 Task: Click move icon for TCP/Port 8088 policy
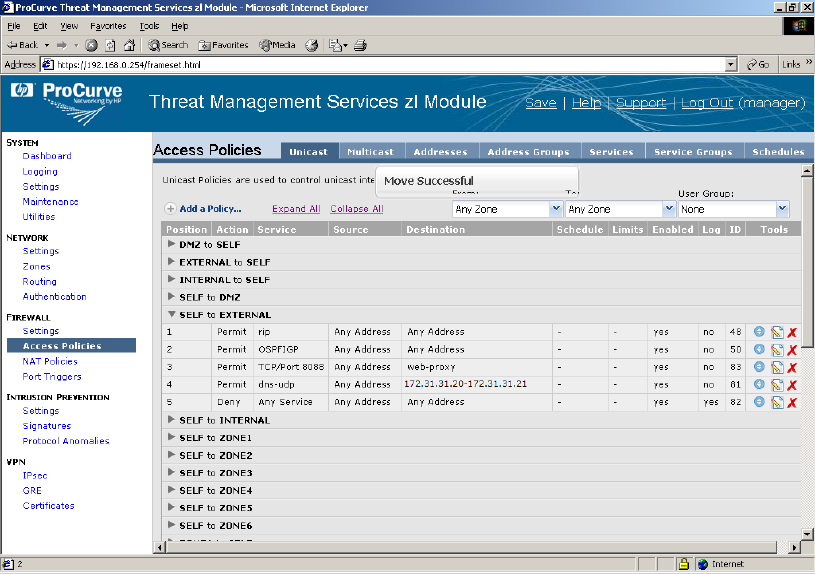[x=759, y=367]
